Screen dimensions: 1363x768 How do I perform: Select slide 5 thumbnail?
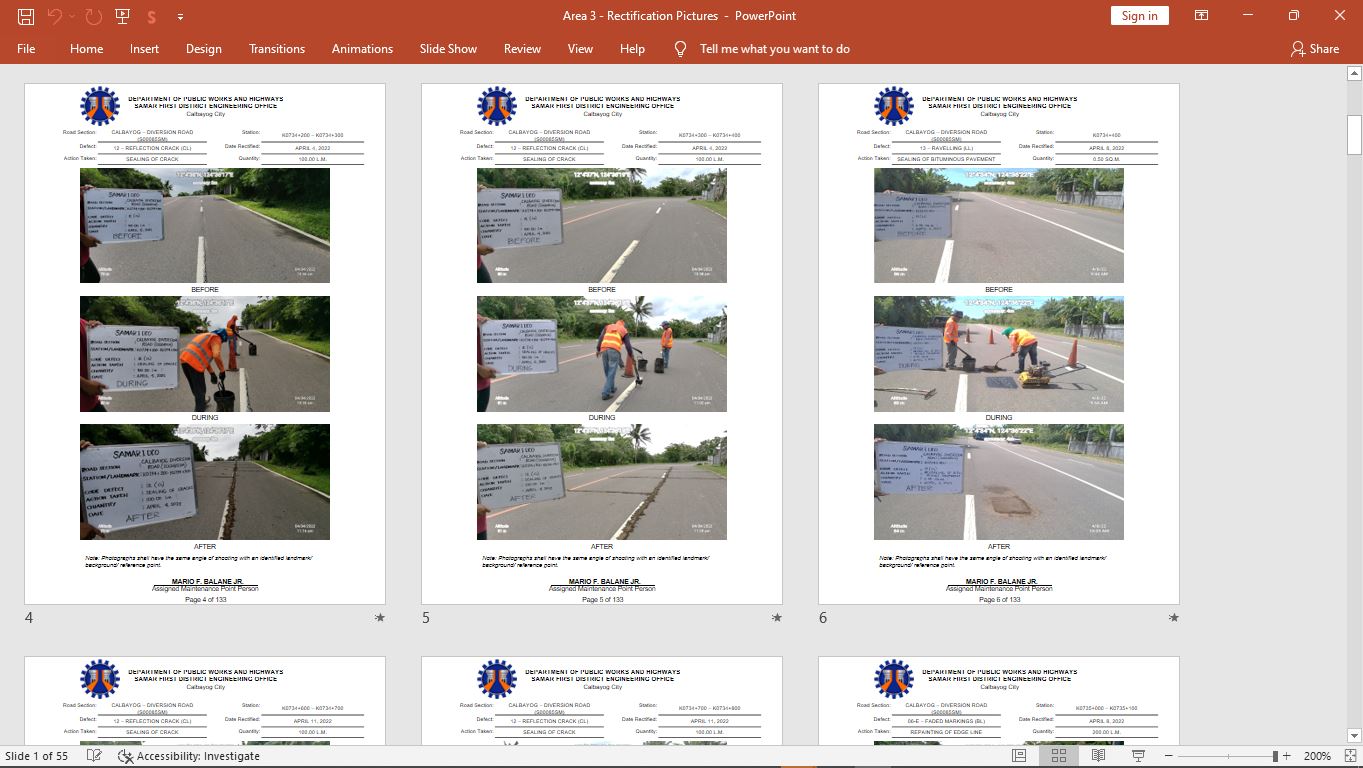[602, 344]
